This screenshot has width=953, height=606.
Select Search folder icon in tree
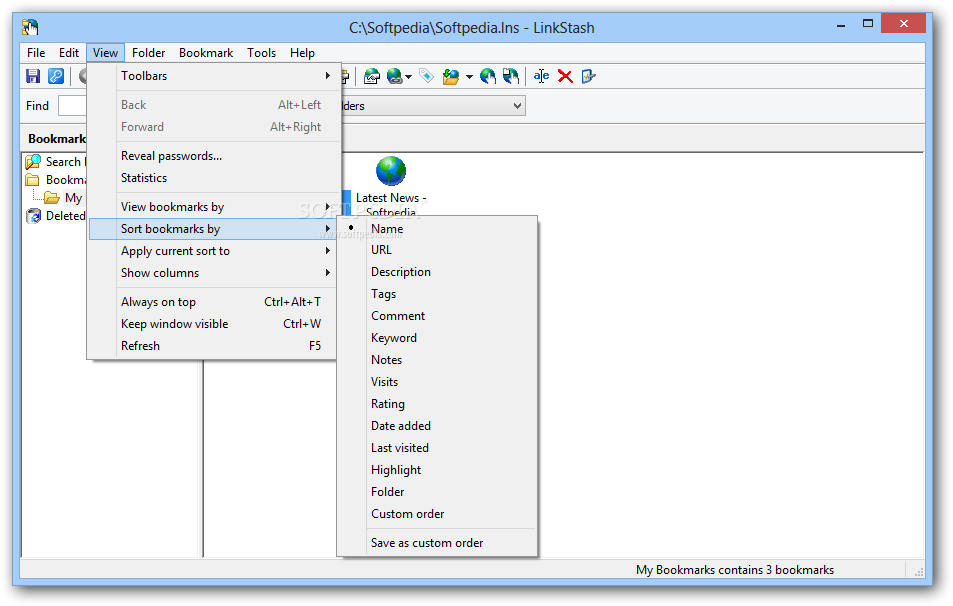click(33, 162)
